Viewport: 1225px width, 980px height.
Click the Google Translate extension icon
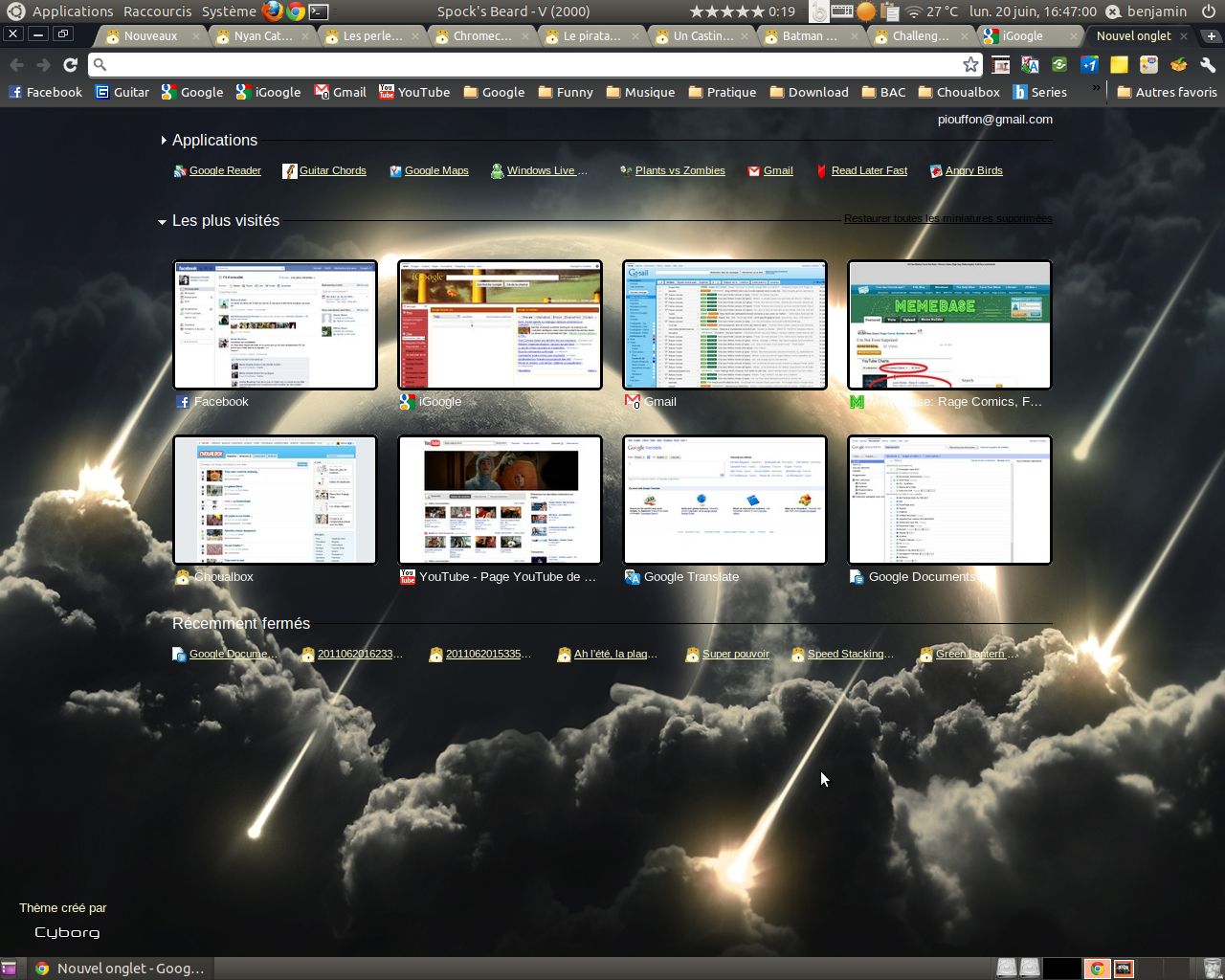point(1030,65)
